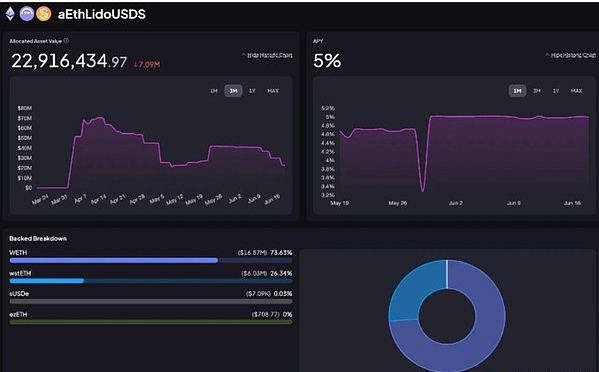Click the WETH label

[18, 253]
